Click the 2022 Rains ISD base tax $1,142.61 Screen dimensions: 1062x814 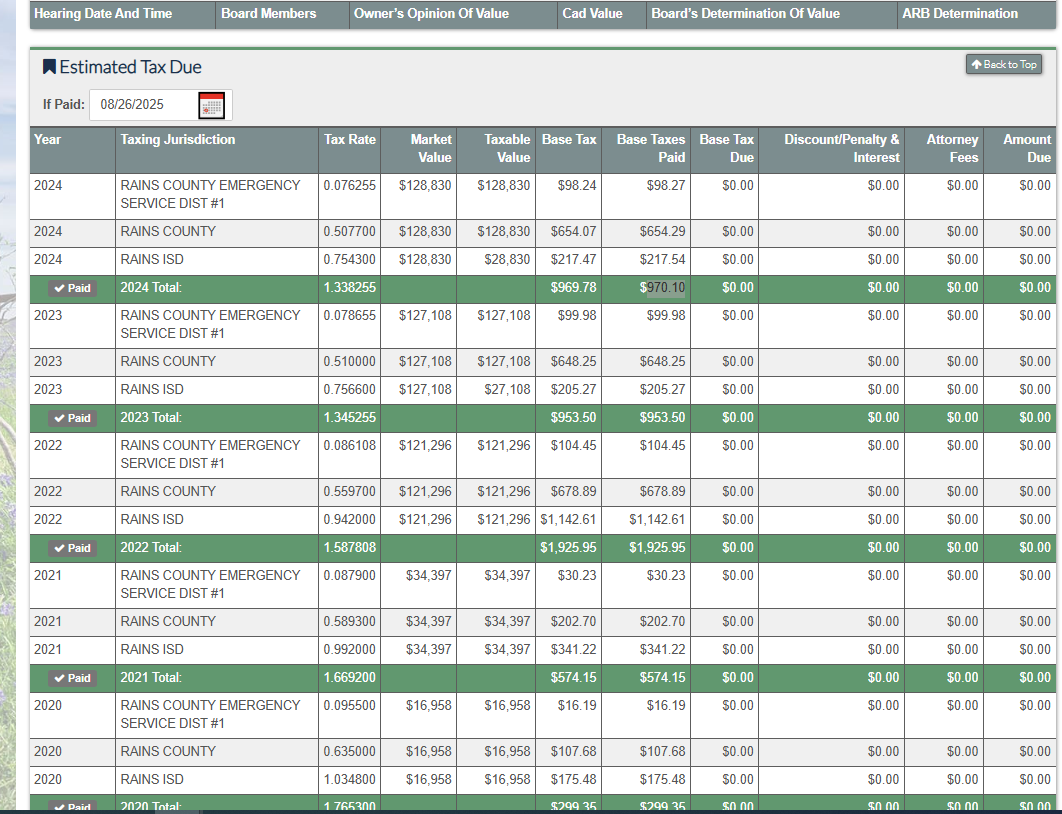568,520
